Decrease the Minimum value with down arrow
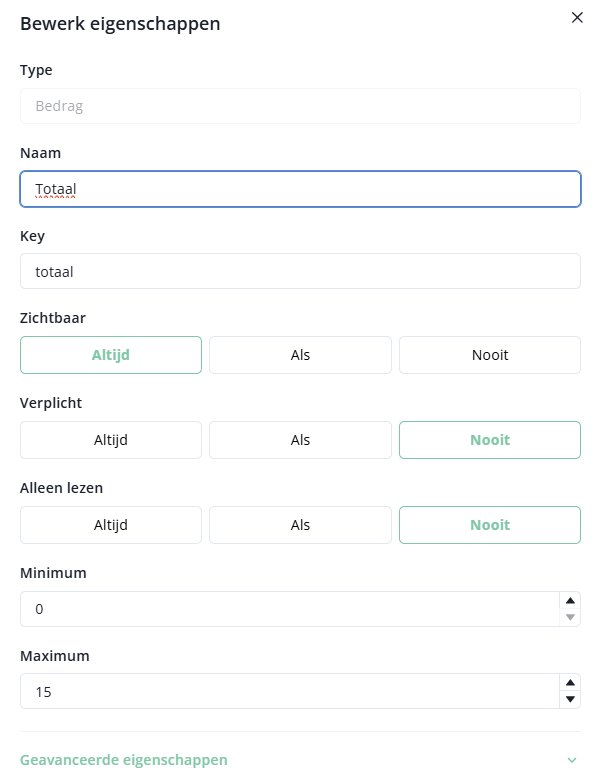 (x=570, y=617)
